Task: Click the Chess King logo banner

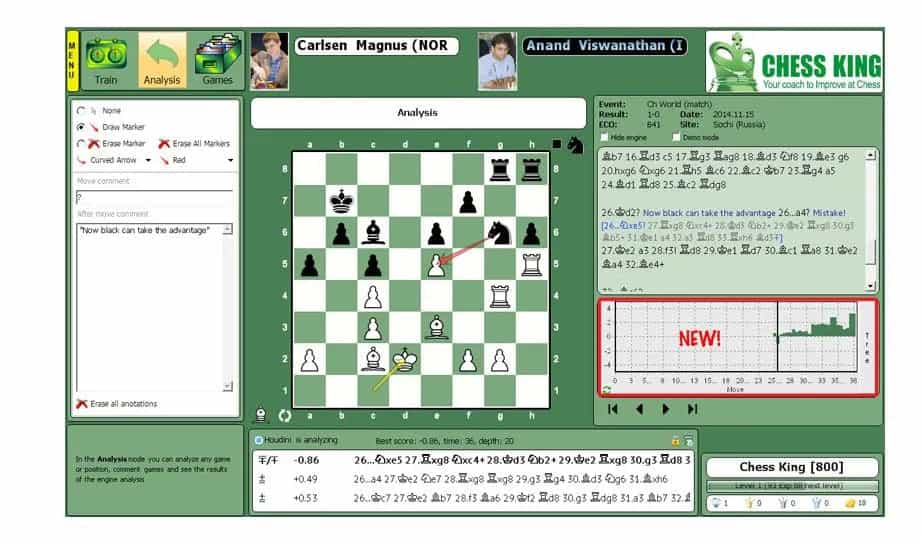Action: (794, 62)
